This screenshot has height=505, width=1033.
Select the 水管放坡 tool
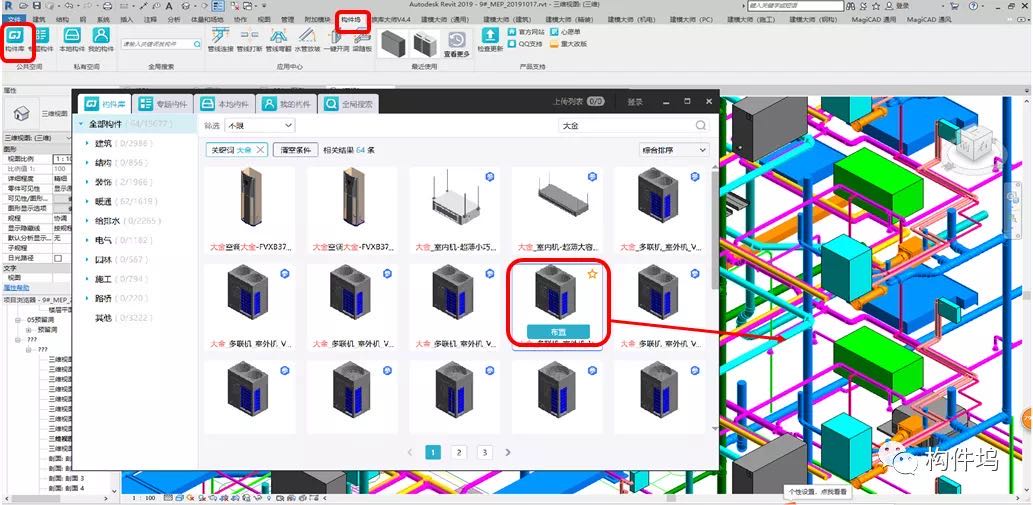point(307,40)
